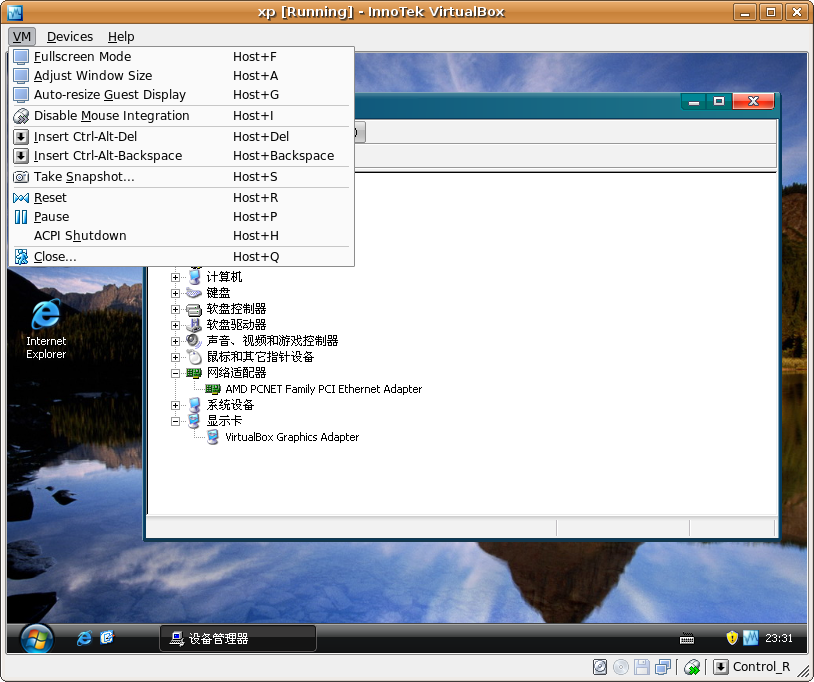Screen dimensions: 814x682
Task: Click the network adapter indicator in status bar
Action: coord(663,667)
